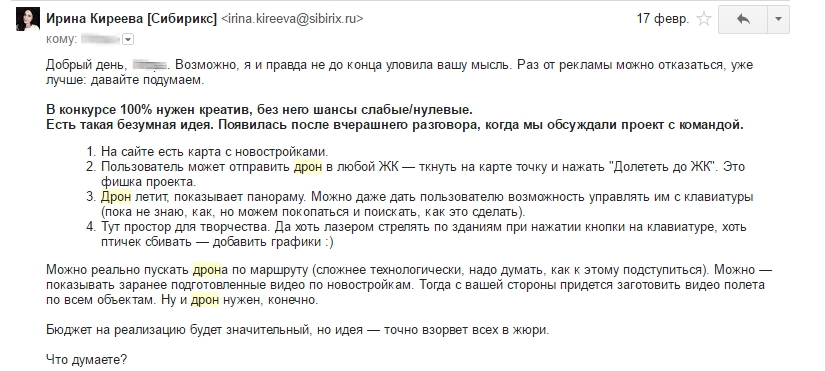
Task: Click the address irina.kireeva@sibirix.ru
Action: pos(293,19)
